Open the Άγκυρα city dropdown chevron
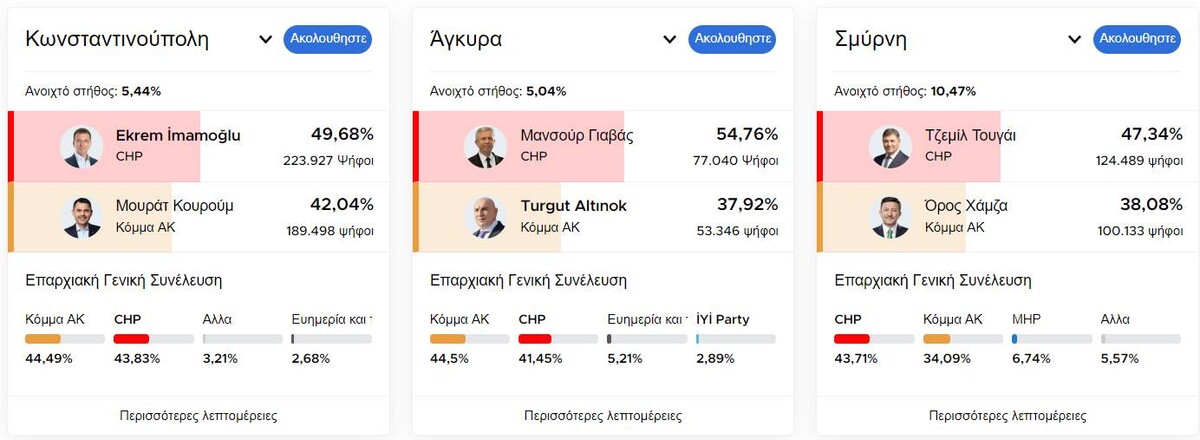Screen dimensions: 1200x440 pyautogui.click(x=670, y=40)
